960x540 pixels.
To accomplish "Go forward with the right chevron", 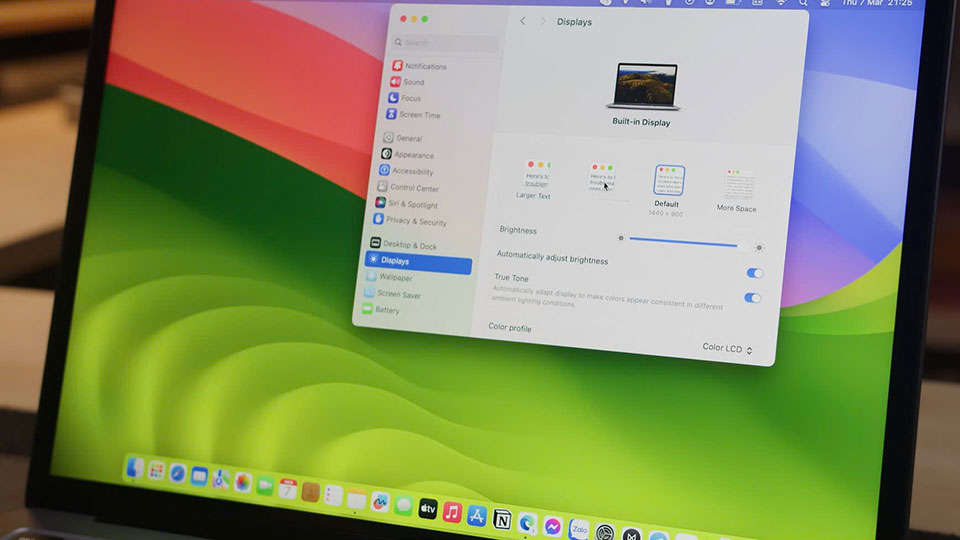I will (542, 21).
